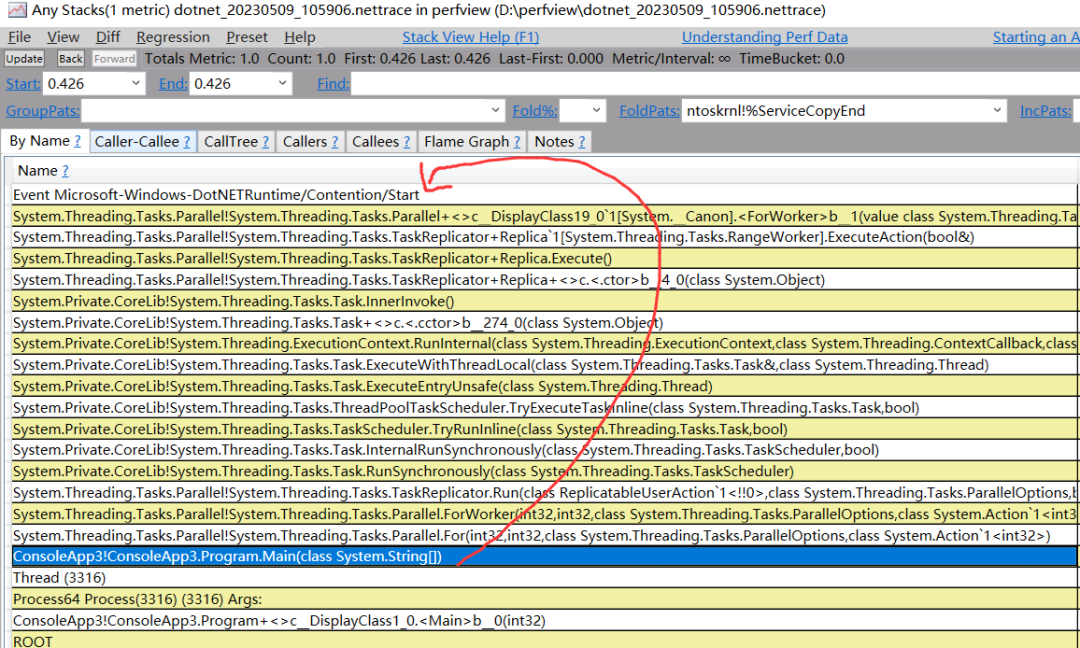This screenshot has height=648, width=1080.
Task: Open the Name column help link
Action: [x=65, y=171]
